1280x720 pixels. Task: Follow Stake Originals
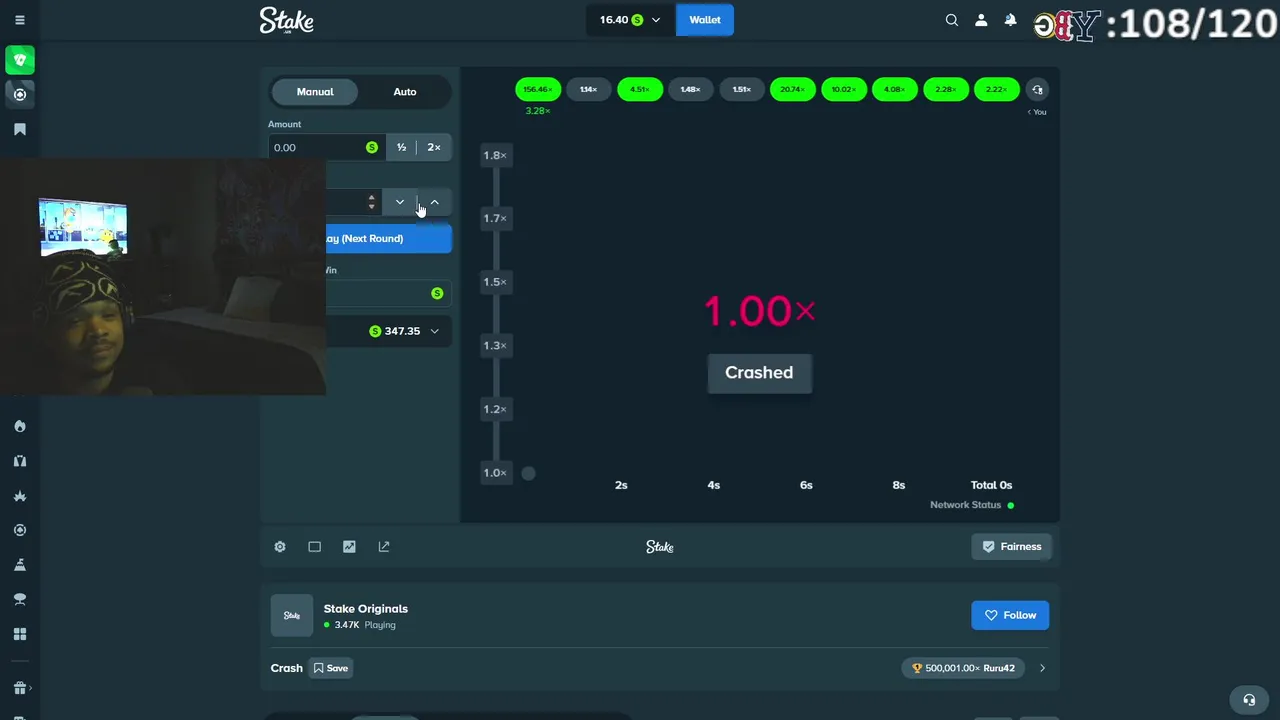(x=1010, y=616)
